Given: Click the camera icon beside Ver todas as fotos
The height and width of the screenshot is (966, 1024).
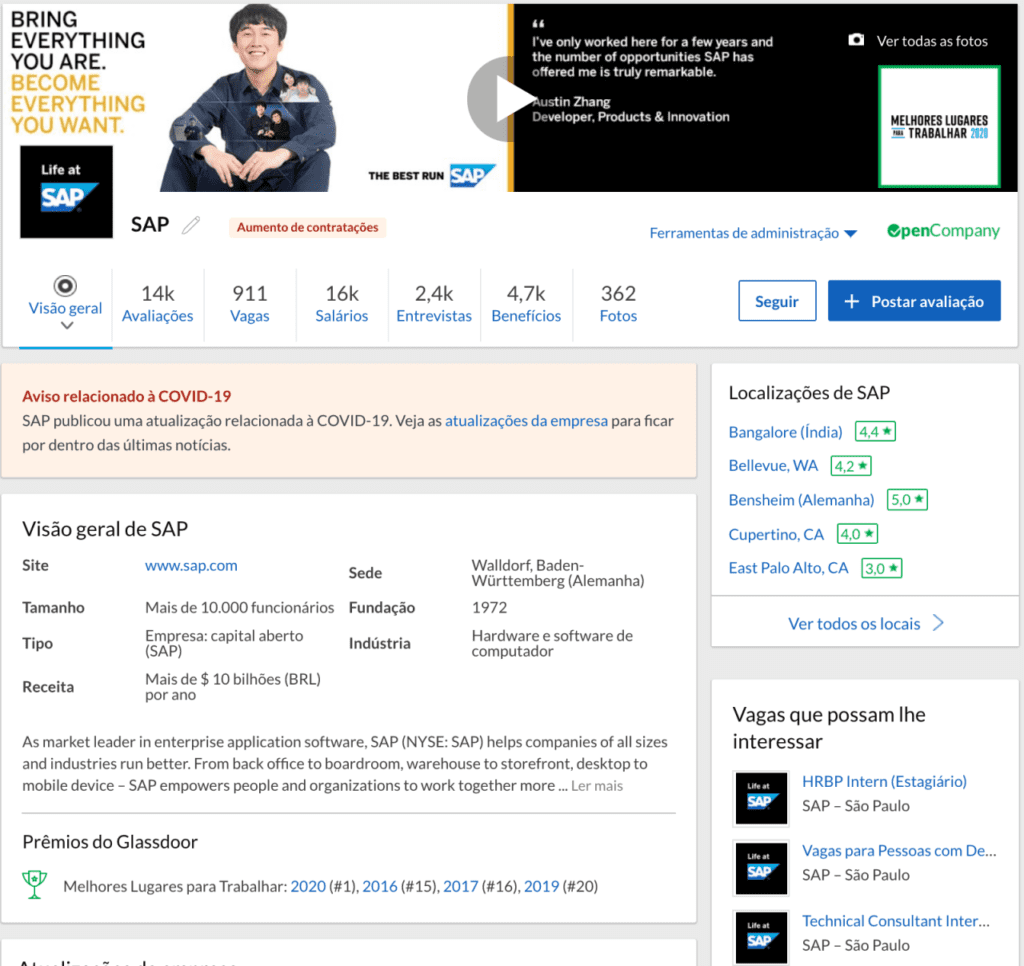Looking at the screenshot, I should pos(856,40).
